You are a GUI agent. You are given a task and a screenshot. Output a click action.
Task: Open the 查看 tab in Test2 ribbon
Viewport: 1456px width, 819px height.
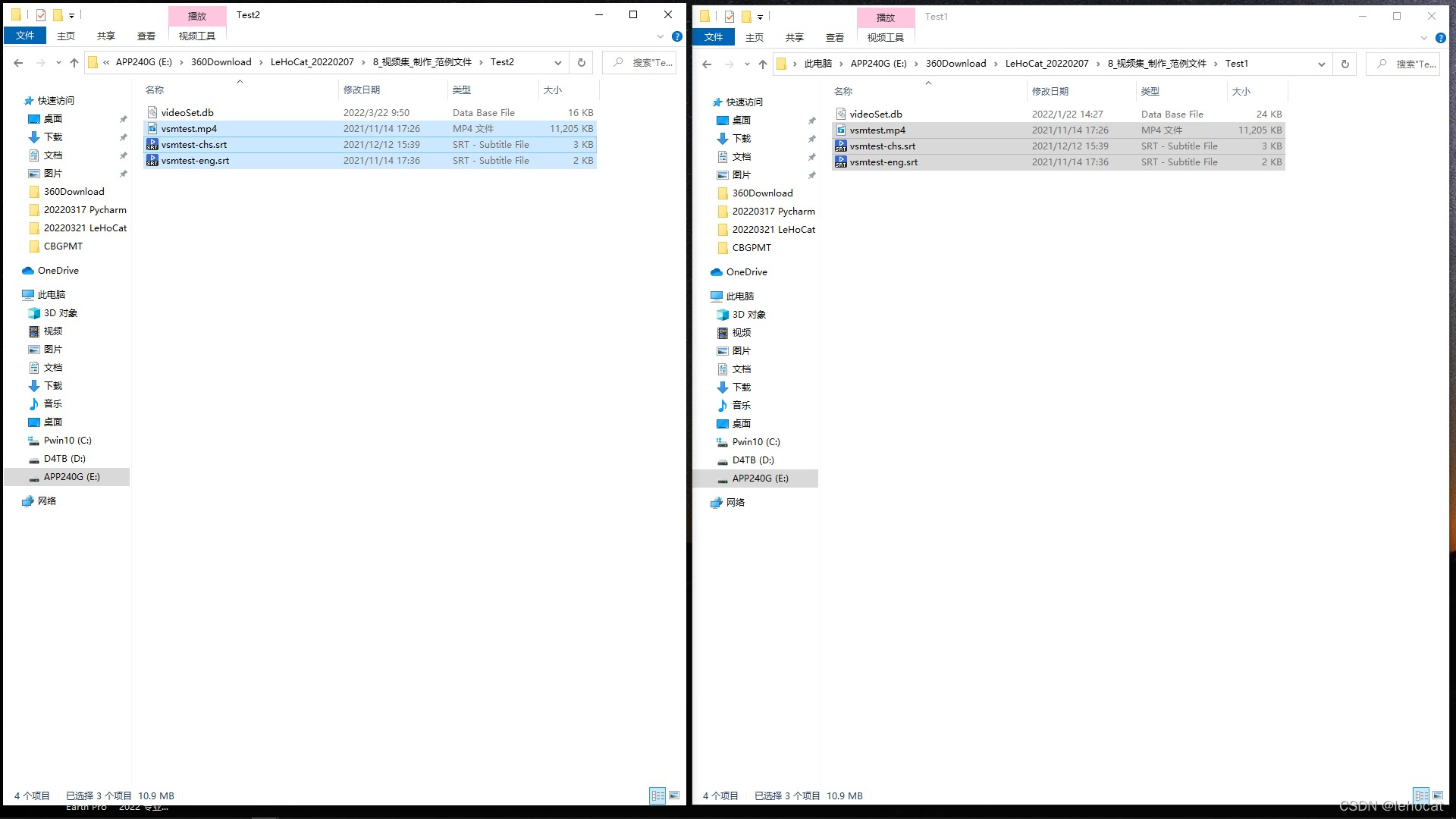146,36
